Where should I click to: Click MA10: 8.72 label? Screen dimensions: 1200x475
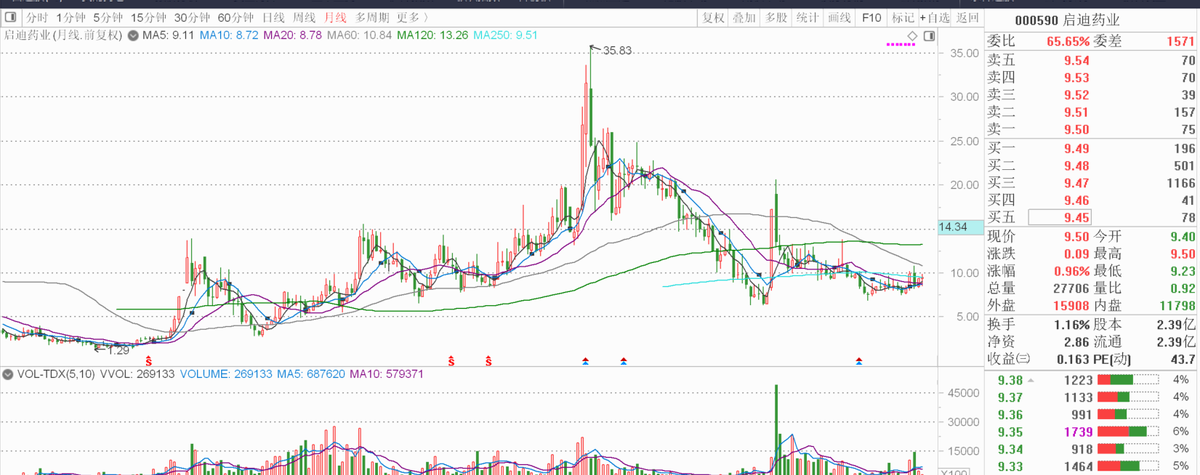pyautogui.click(x=229, y=35)
